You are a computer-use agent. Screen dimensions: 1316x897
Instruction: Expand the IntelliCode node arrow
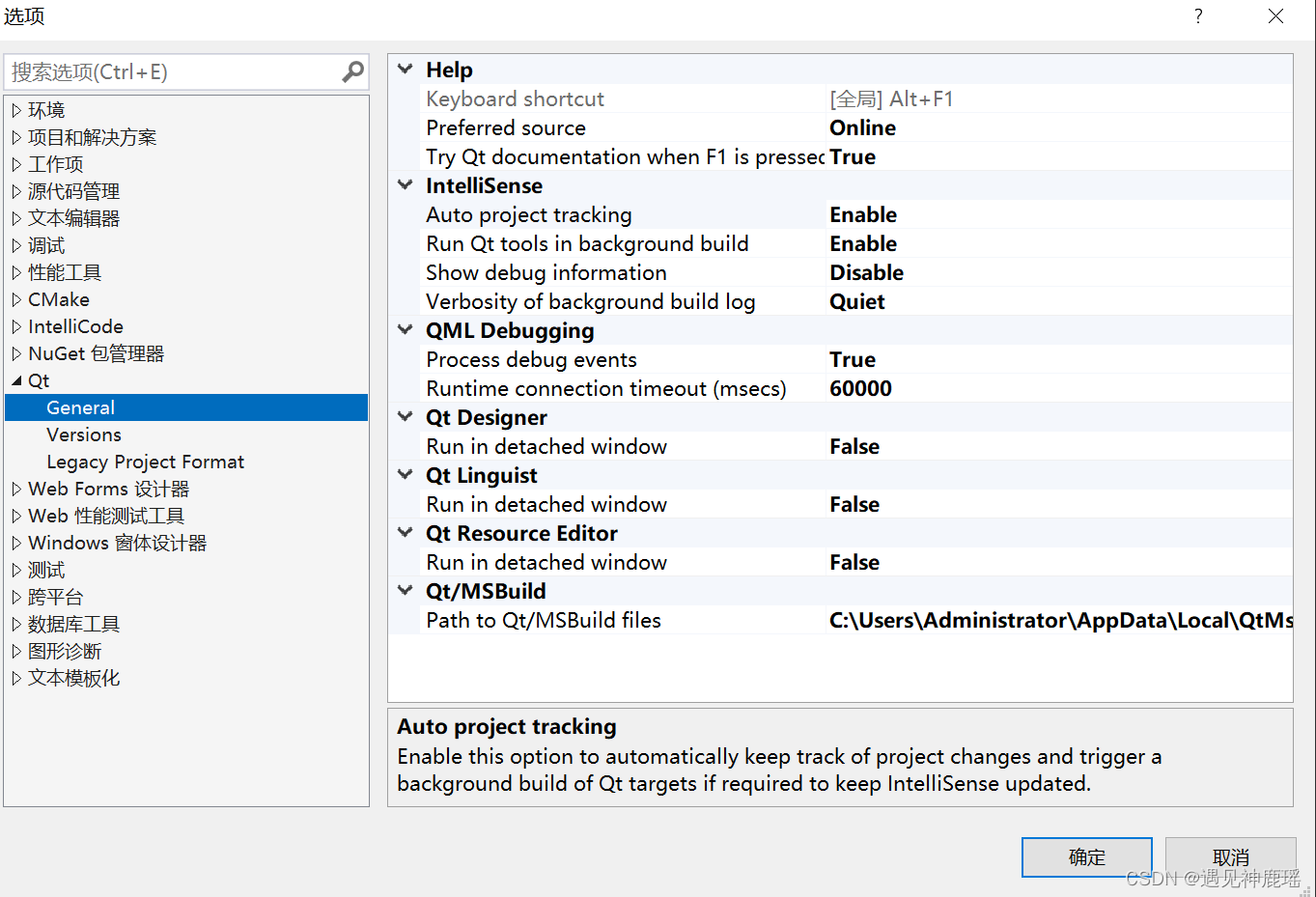(x=16, y=326)
